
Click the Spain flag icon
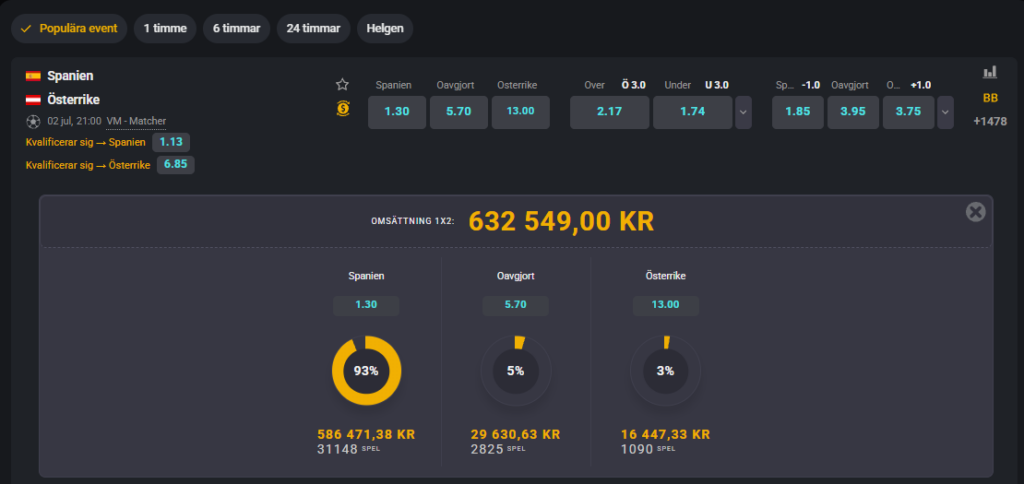[33, 76]
